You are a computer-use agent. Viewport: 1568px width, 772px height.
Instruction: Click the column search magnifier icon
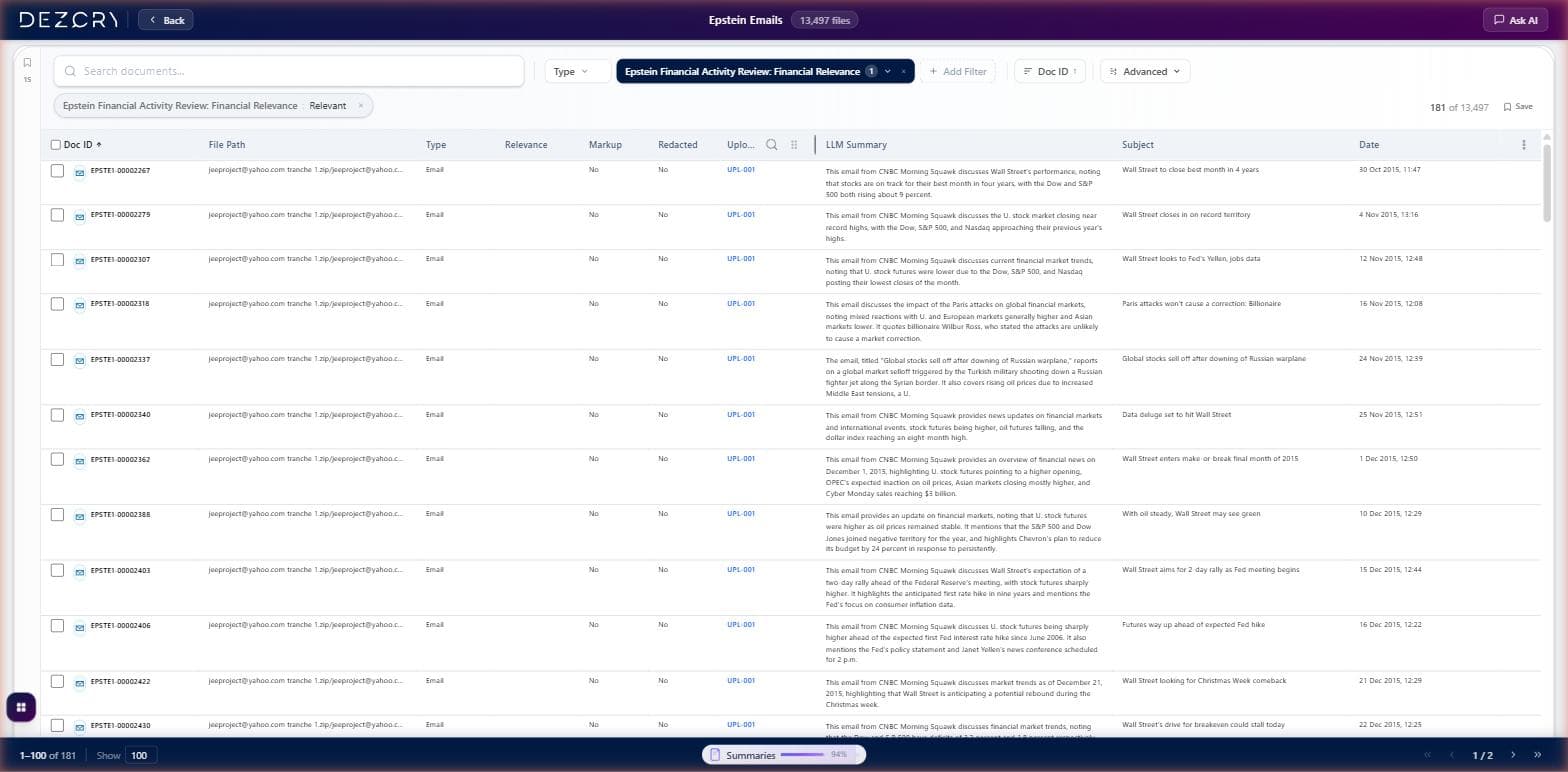771,145
